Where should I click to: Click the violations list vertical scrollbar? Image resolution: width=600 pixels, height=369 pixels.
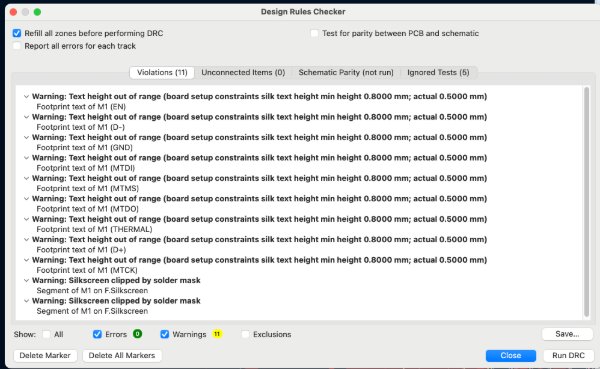click(586, 202)
